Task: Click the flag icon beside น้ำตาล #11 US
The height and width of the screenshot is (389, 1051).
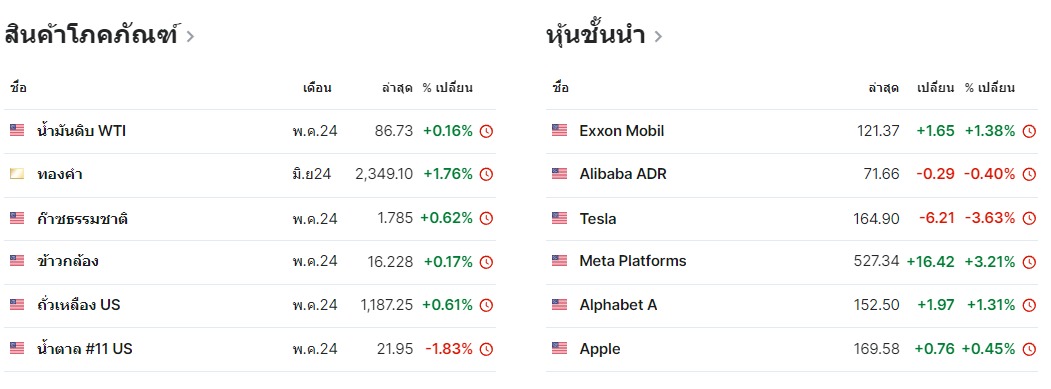Action: pos(17,349)
